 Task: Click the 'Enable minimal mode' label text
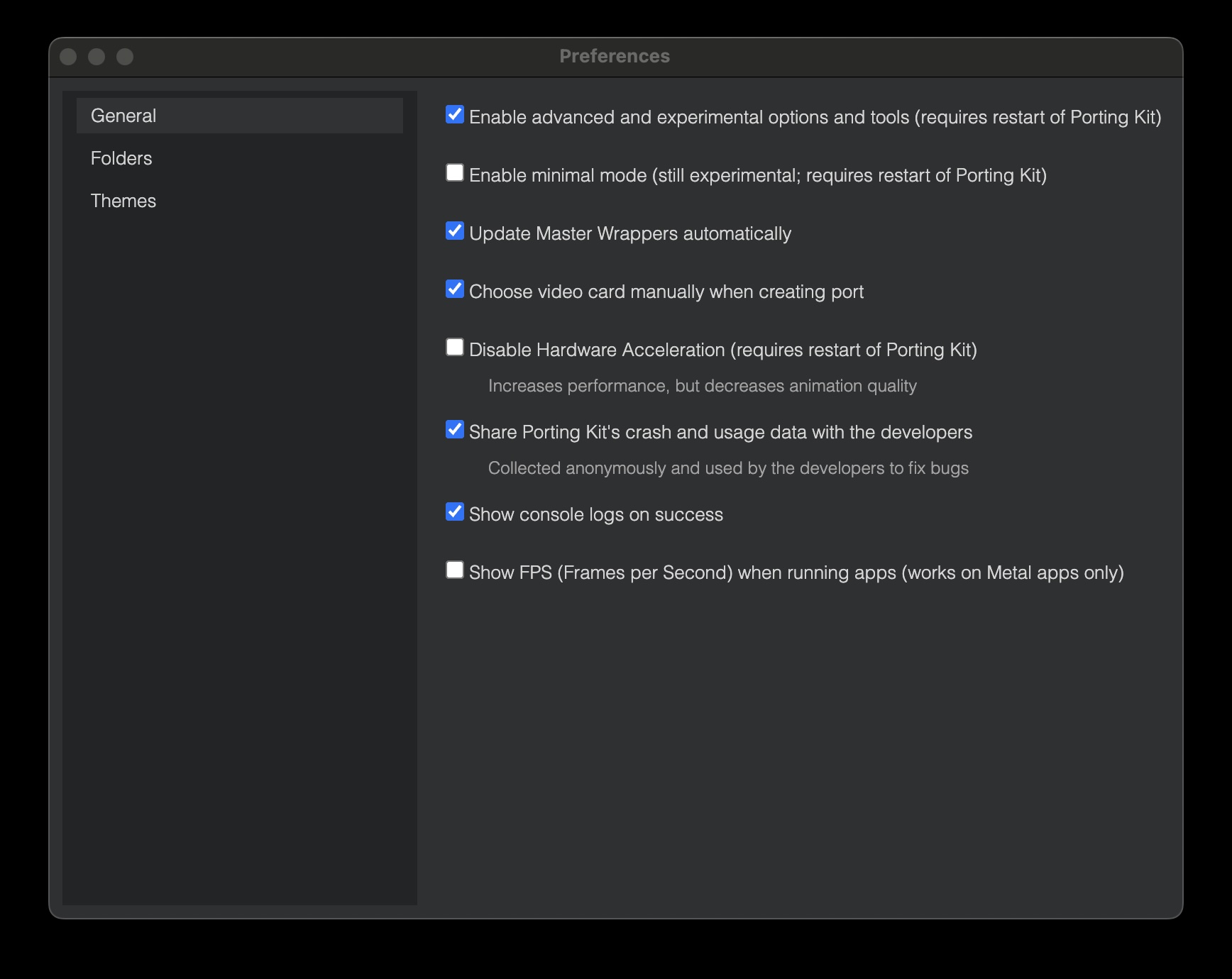click(757, 175)
